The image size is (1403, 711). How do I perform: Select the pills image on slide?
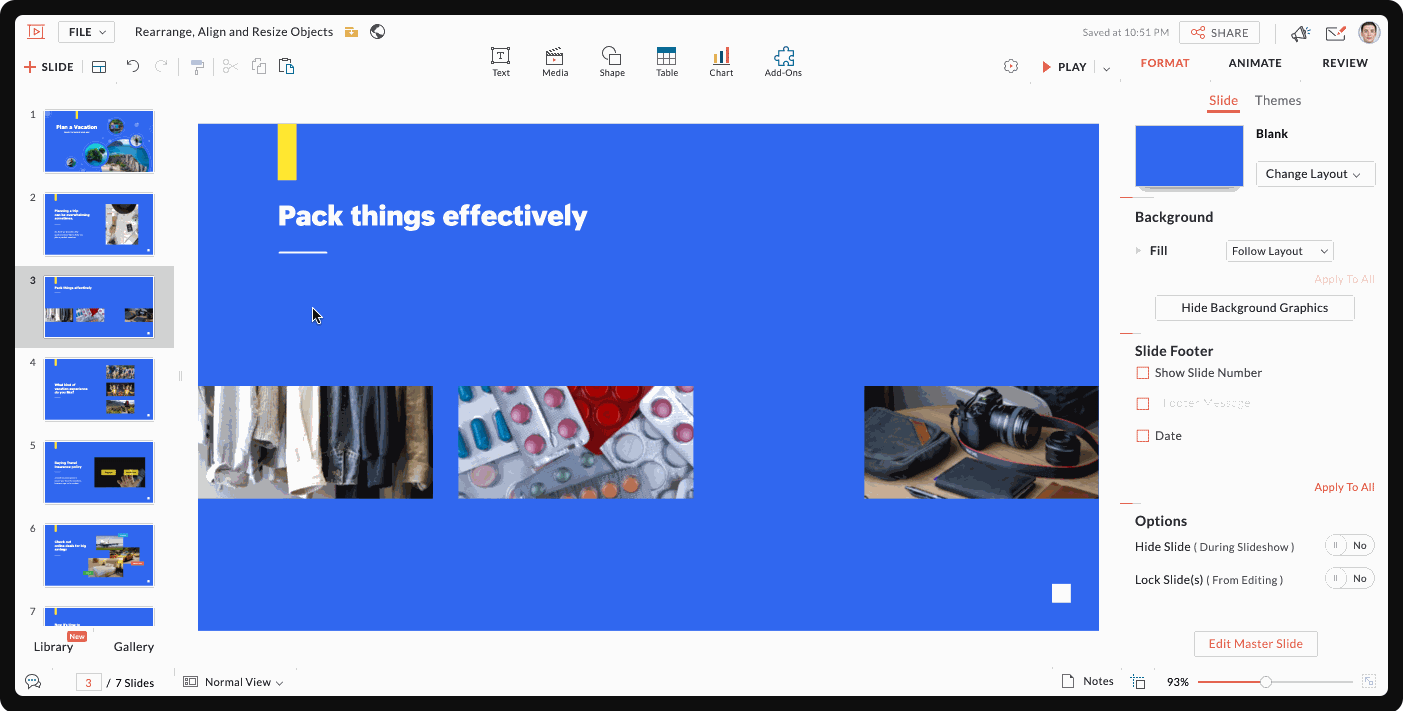[575, 442]
